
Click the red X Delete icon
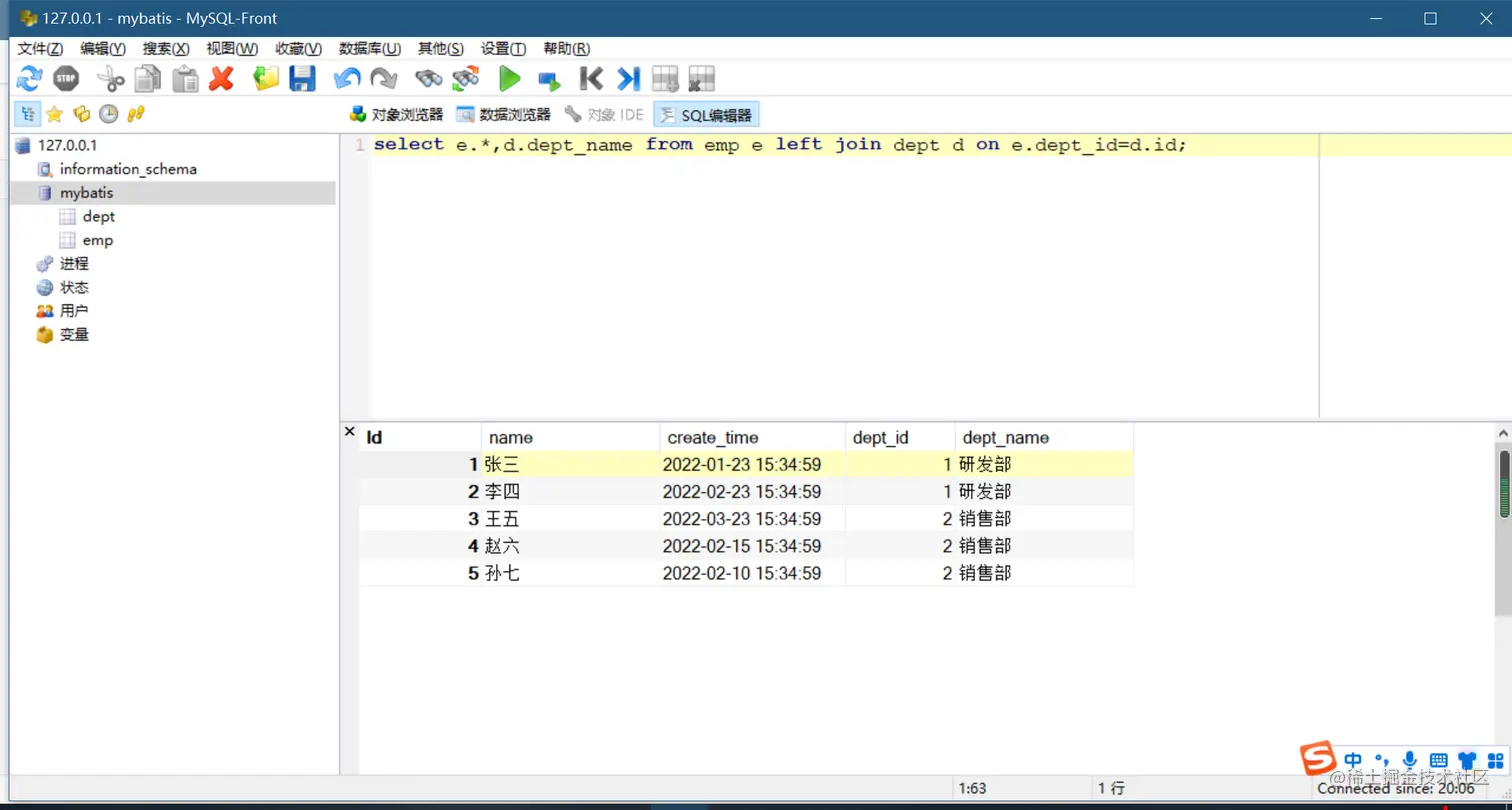coord(221,78)
